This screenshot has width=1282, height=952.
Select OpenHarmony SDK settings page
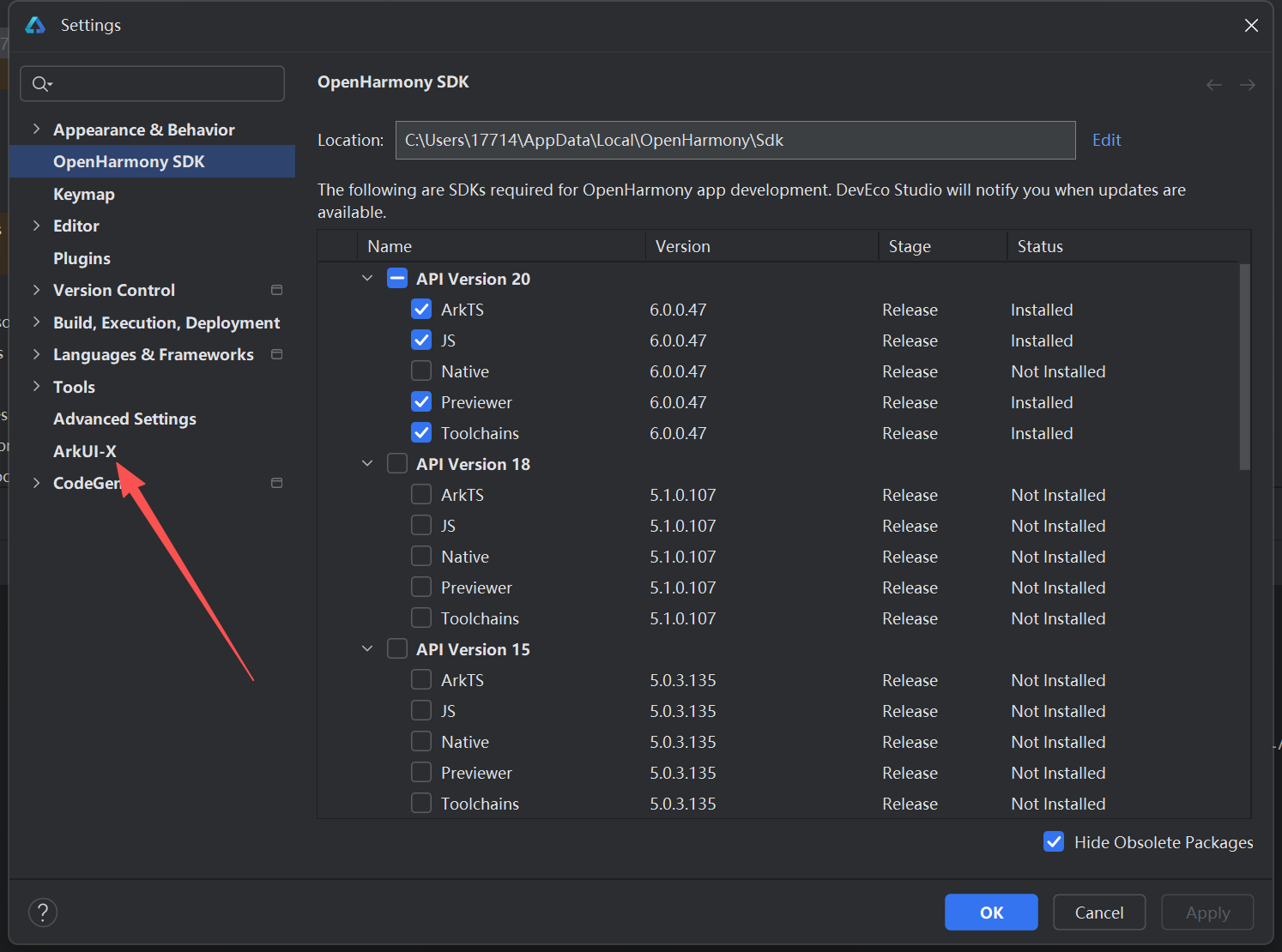[152, 161]
